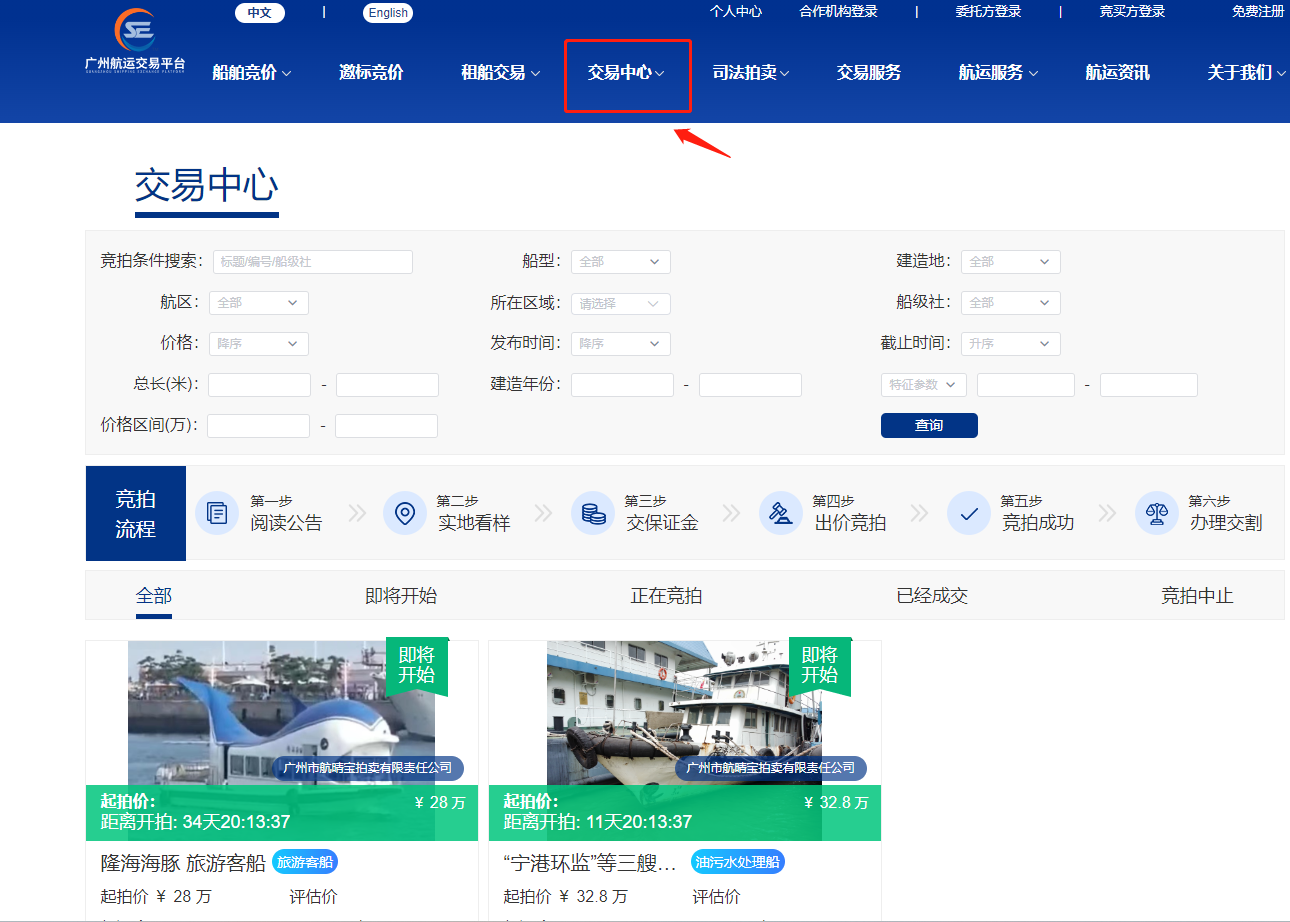1290x922 pixels.
Task: Expand the 司法拍卖 menu
Action: click(751, 72)
